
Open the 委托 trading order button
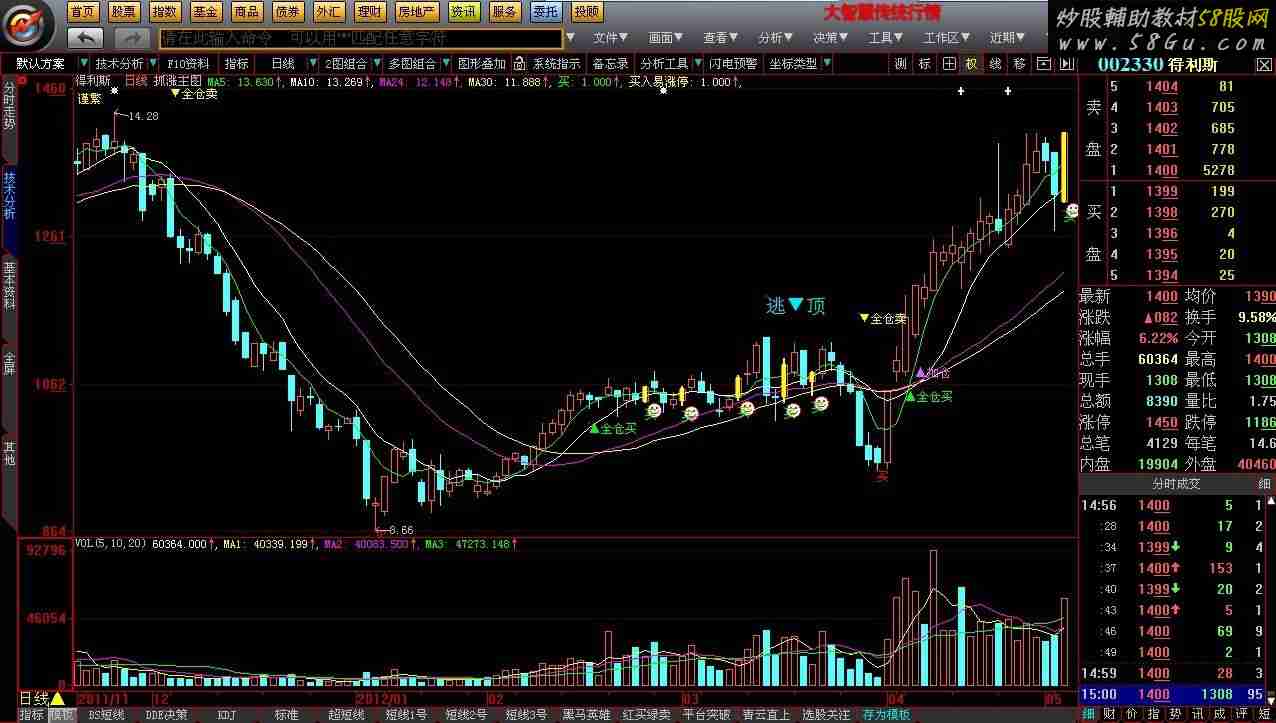tap(546, 12)
